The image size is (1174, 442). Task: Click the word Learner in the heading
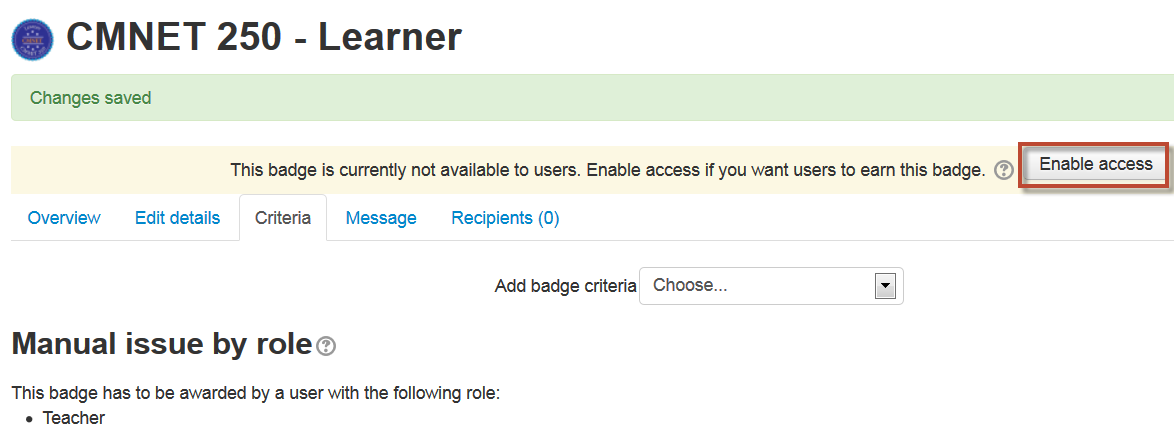point(389,37)
